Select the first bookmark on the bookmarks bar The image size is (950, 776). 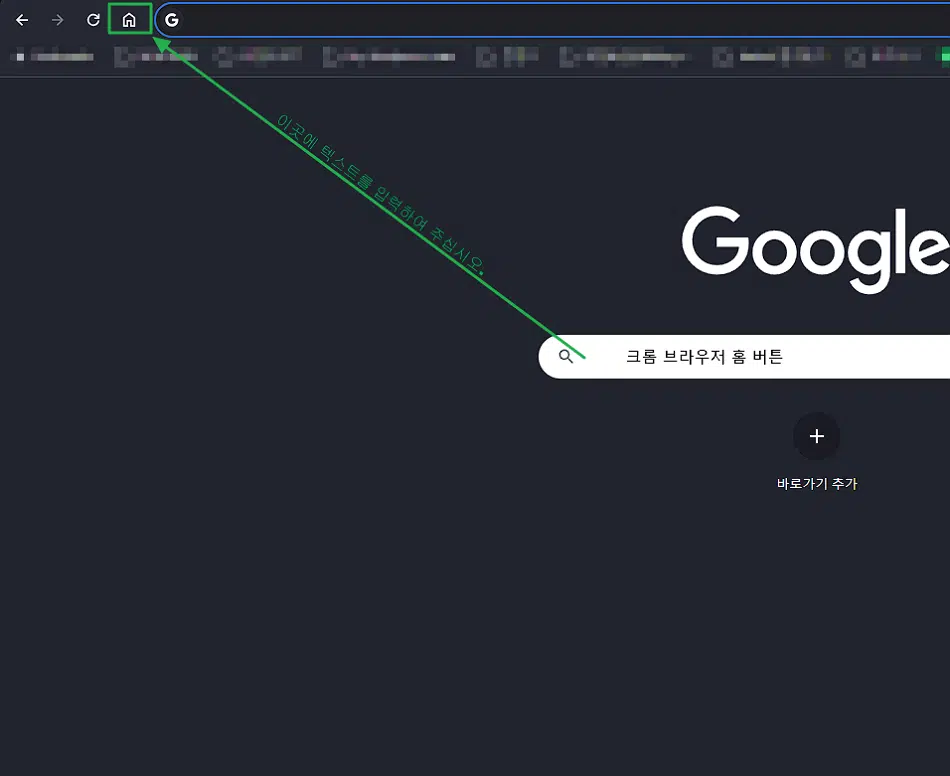tap(50, 57)
